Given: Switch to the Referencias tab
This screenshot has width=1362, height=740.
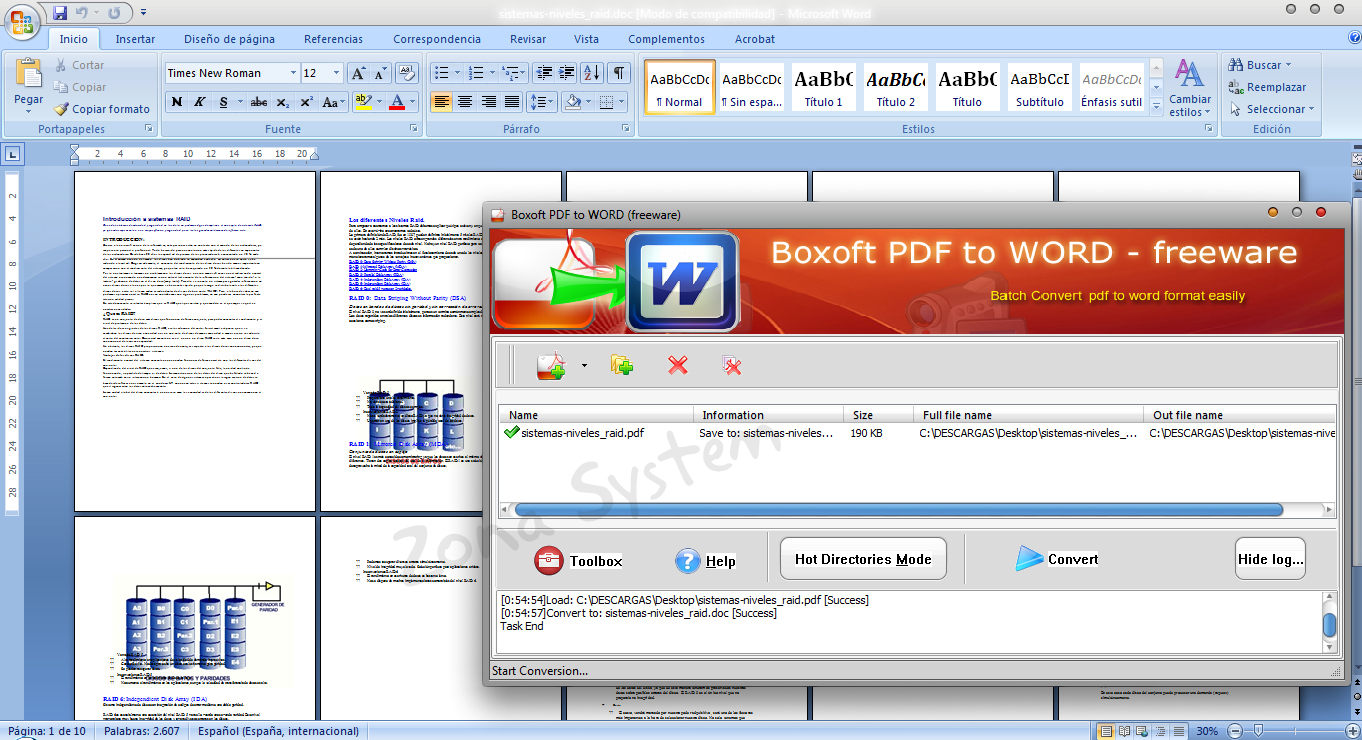Looking at the screenshot, I should pyautogui.click(x=334, y=39).
